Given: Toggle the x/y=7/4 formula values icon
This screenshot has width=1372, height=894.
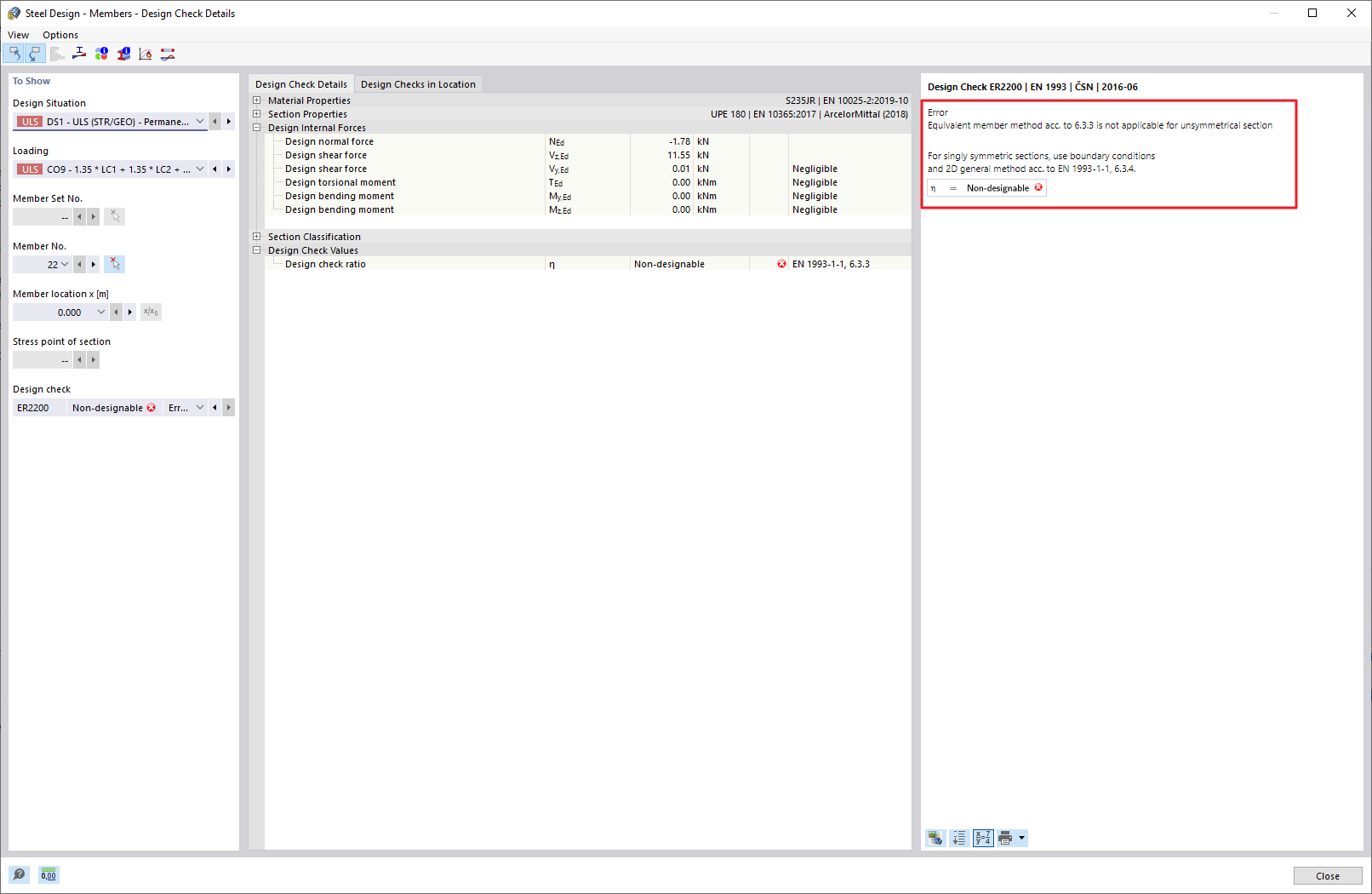Looking at the screenshot, I should (983, 839).
